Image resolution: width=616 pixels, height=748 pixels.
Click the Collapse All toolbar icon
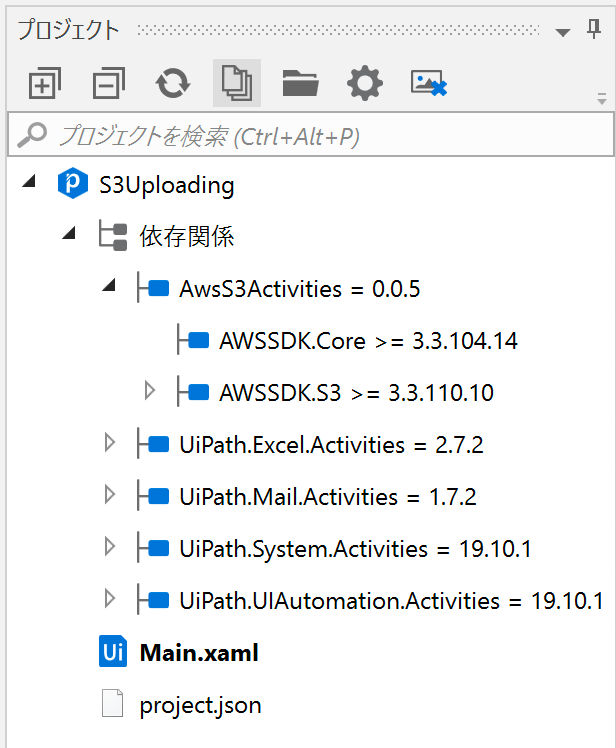click(x=108, y=85)
